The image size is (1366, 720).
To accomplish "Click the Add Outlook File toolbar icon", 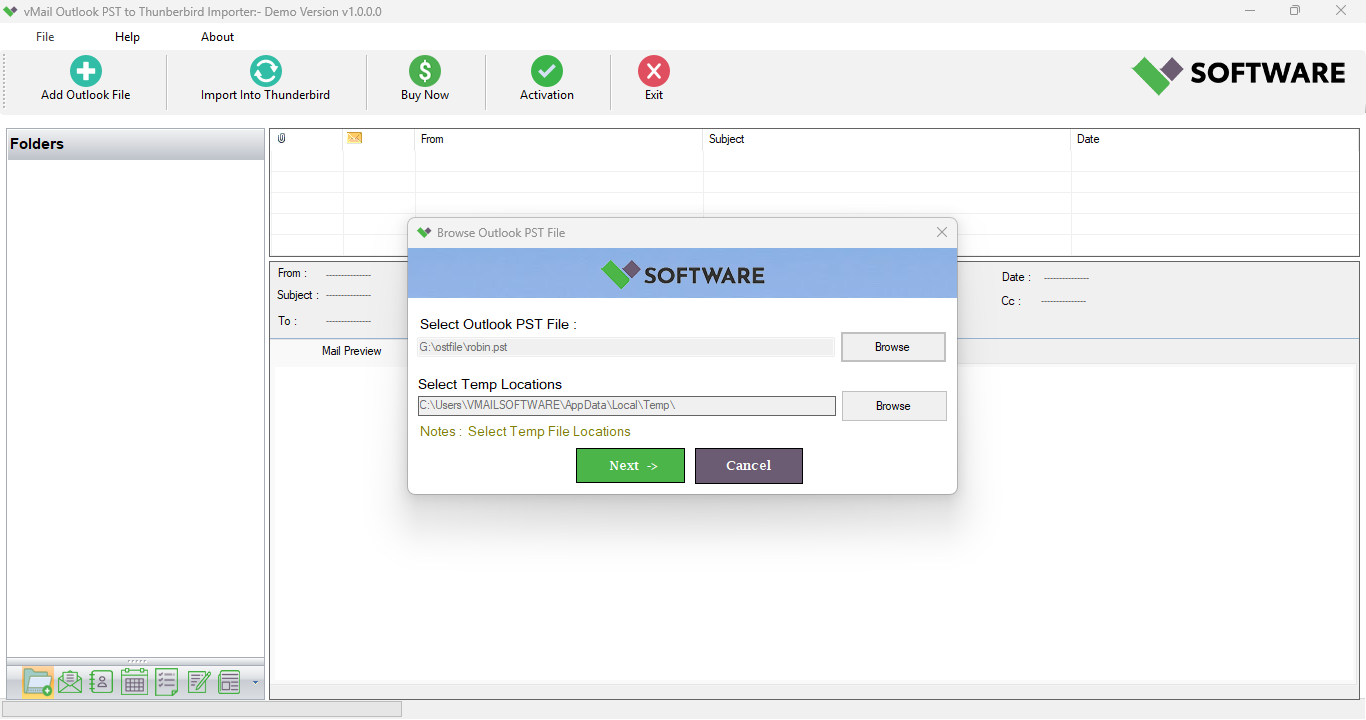I will (x=86, y=72).
